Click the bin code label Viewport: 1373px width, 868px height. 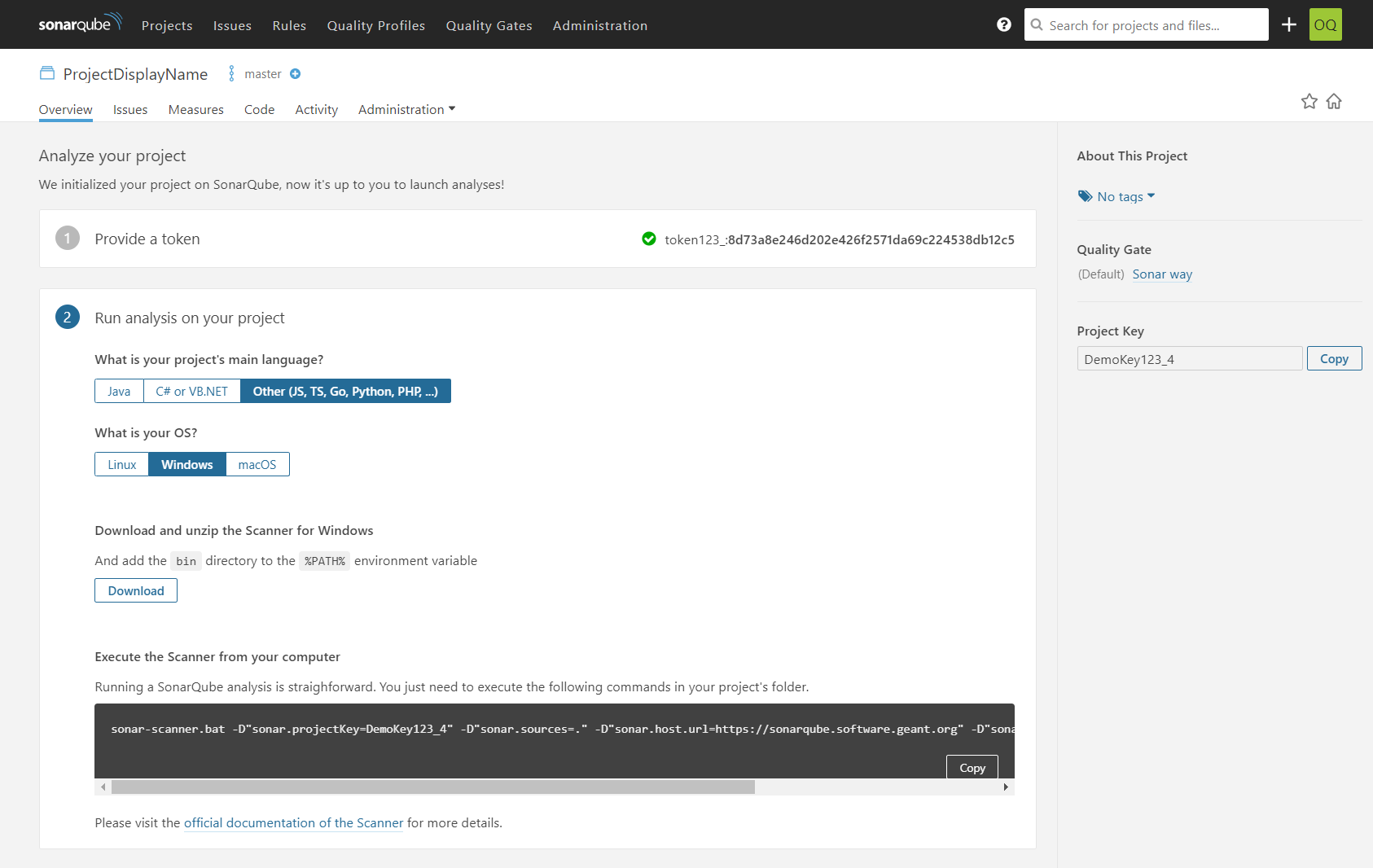pyautogui.click(x=186, y=561)
